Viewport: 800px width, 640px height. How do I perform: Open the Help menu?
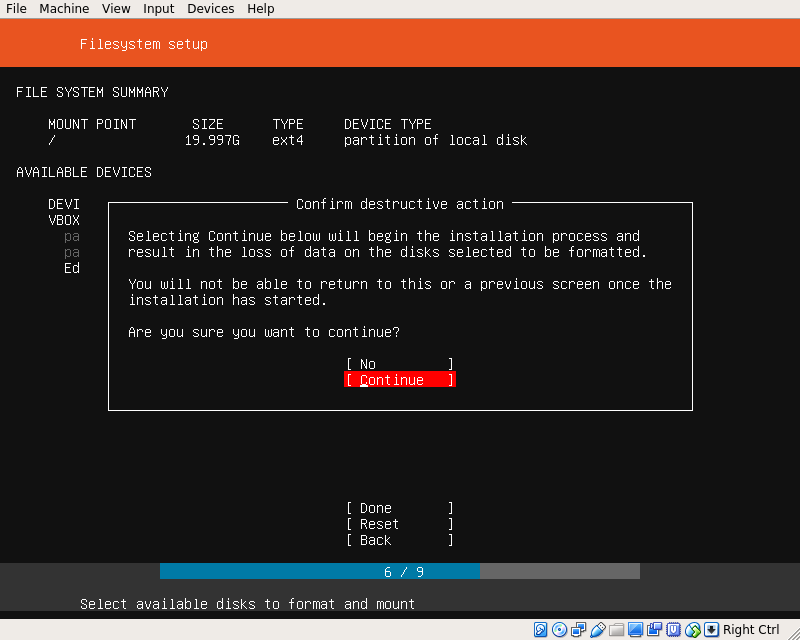(x=260, y=9)
